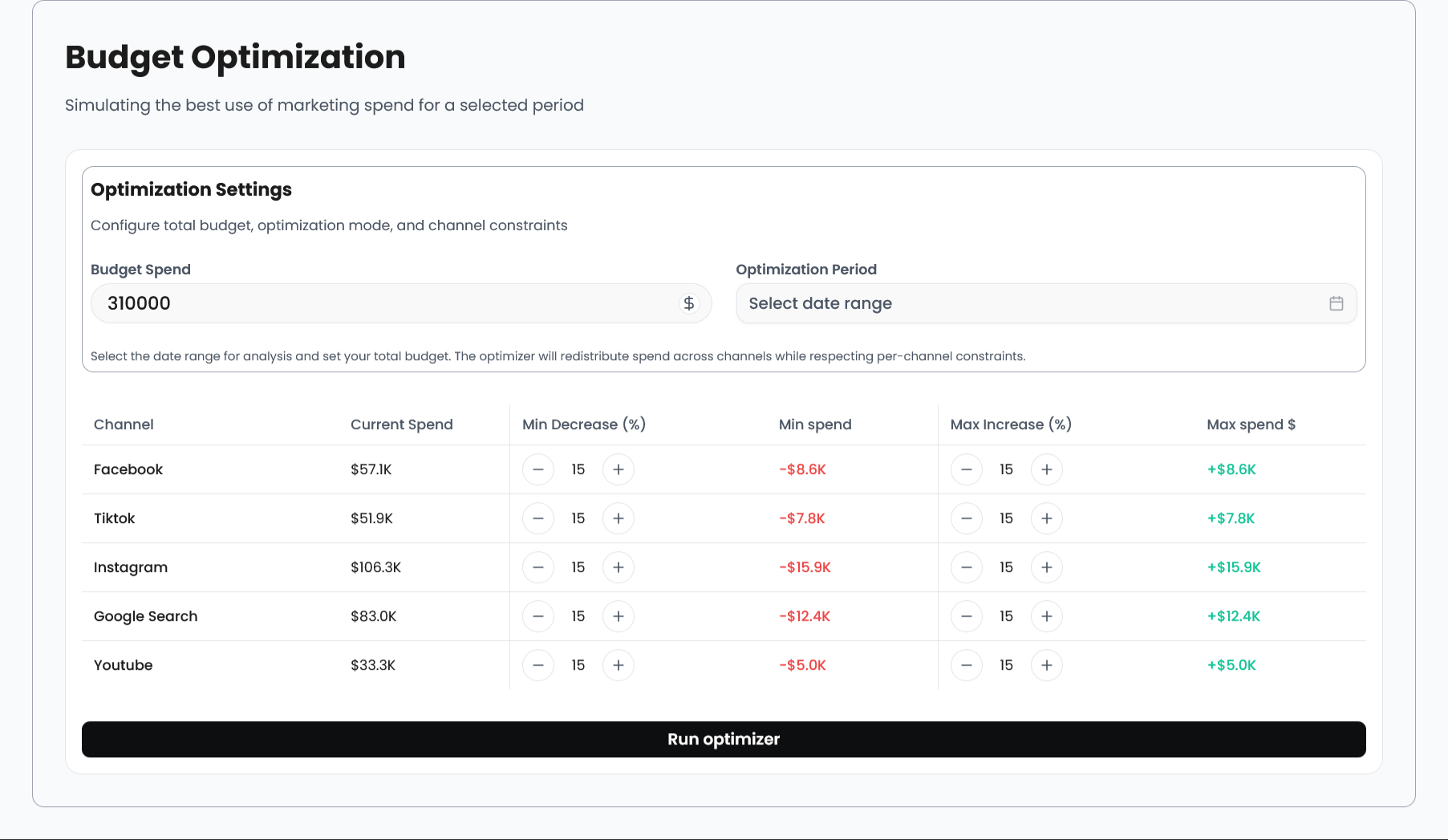The height and width of the screenshot is (840, 1448).
Task: Increase Instagram Min Decrease percentage
Action: point(618,567)
